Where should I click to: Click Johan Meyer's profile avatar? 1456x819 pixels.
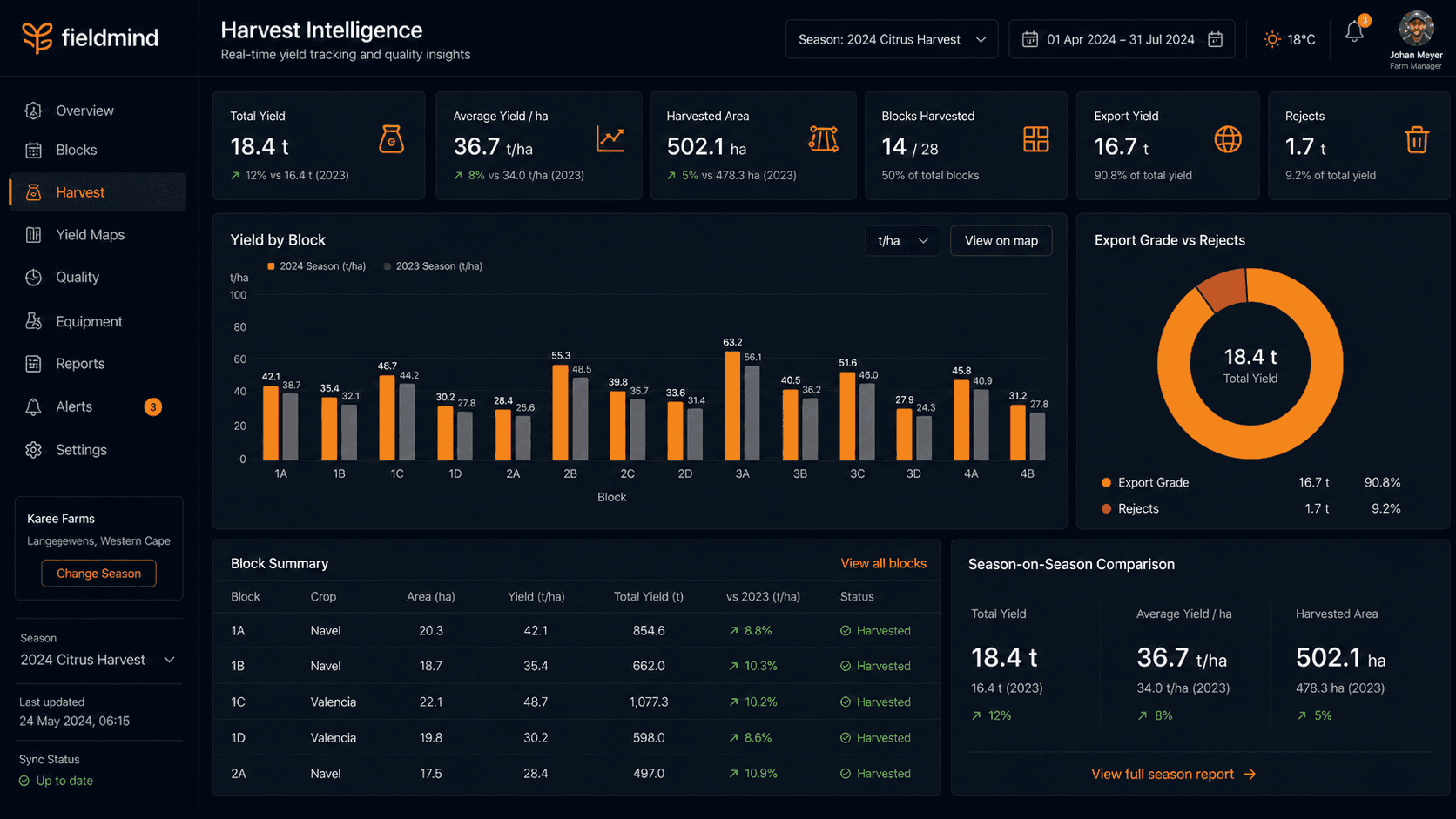pos(1416,29)
